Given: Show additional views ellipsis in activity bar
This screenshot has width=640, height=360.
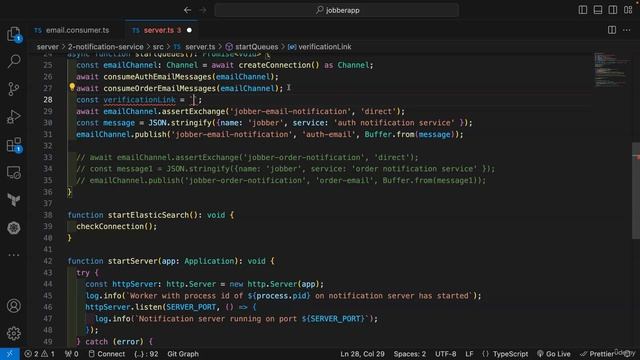Looking at the screenshot, I should [14, 255].
